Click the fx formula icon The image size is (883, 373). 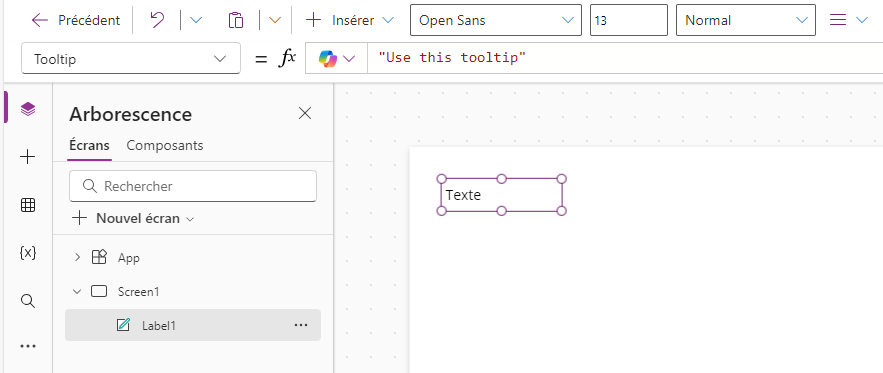point(287,59)
